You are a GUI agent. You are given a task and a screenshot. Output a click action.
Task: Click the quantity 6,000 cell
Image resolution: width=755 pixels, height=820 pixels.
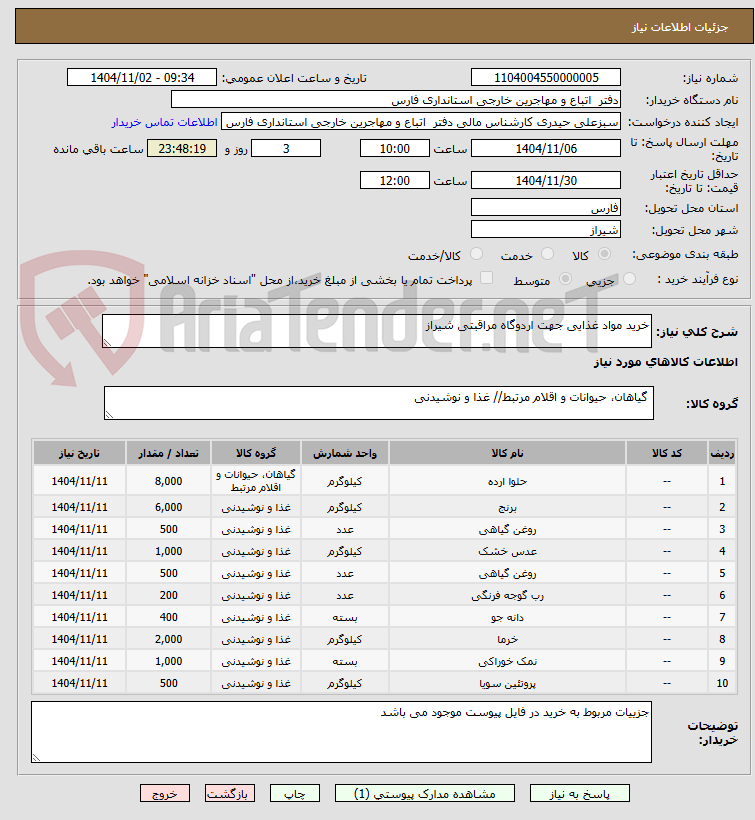[168, 507]
